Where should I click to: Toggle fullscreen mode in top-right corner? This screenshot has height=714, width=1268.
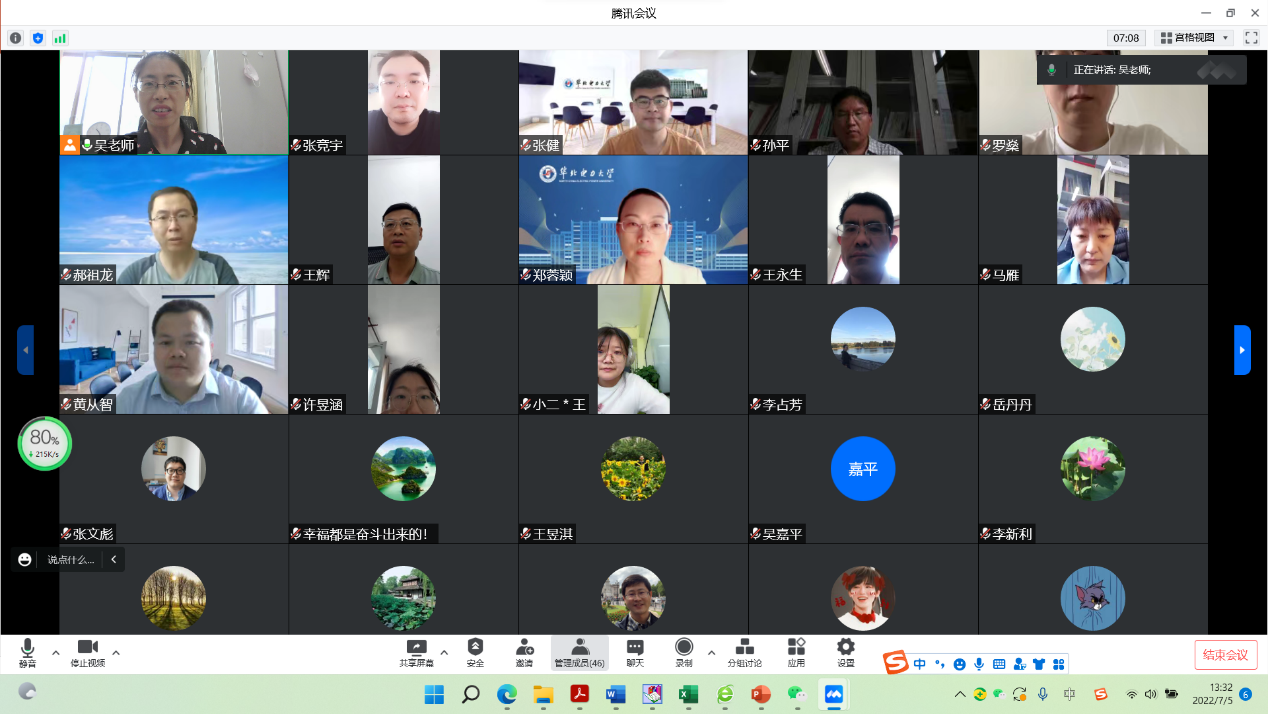[x=1250, y=38]
